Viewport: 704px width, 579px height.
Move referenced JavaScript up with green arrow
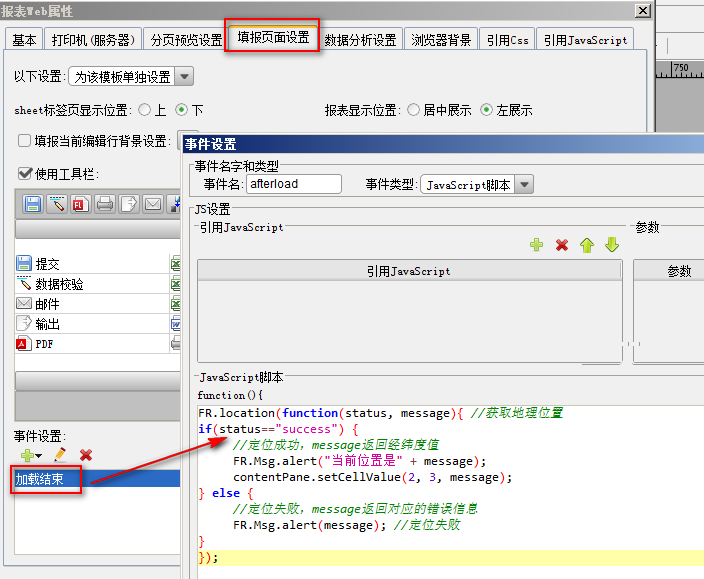(587, 245)
